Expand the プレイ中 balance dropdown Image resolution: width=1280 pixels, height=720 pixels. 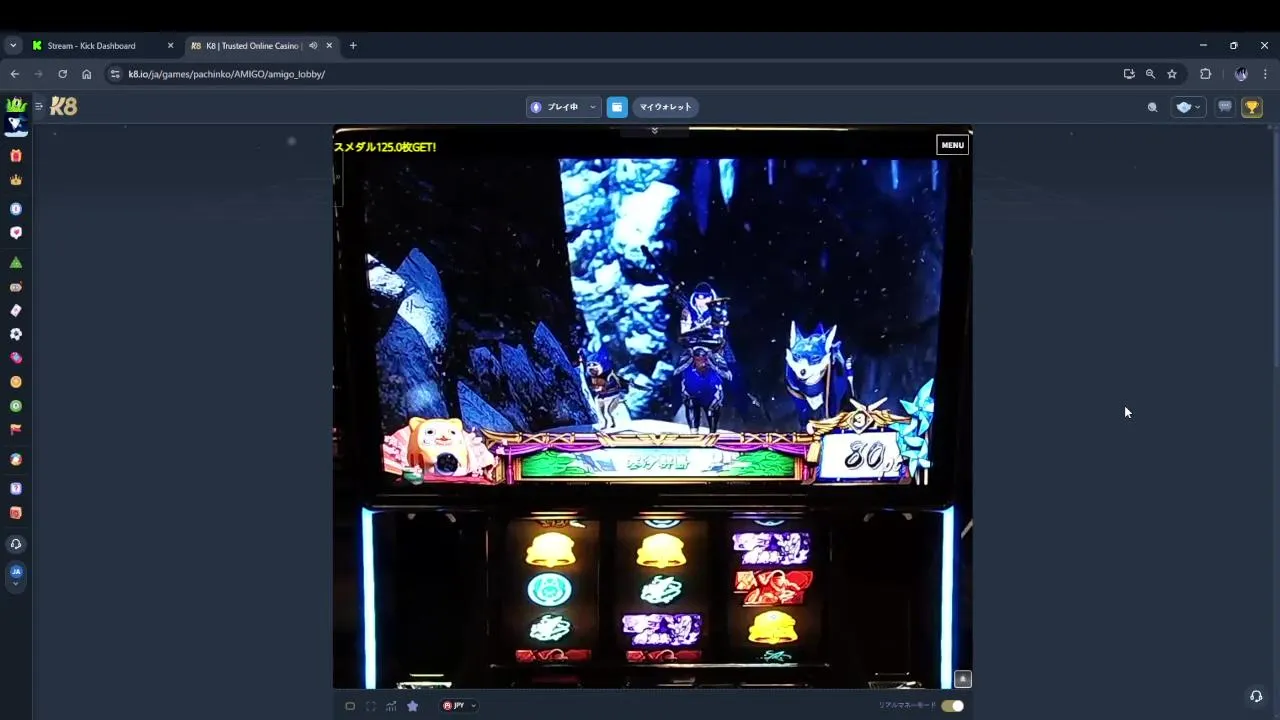pyautogui.click(x=564, y=107)
